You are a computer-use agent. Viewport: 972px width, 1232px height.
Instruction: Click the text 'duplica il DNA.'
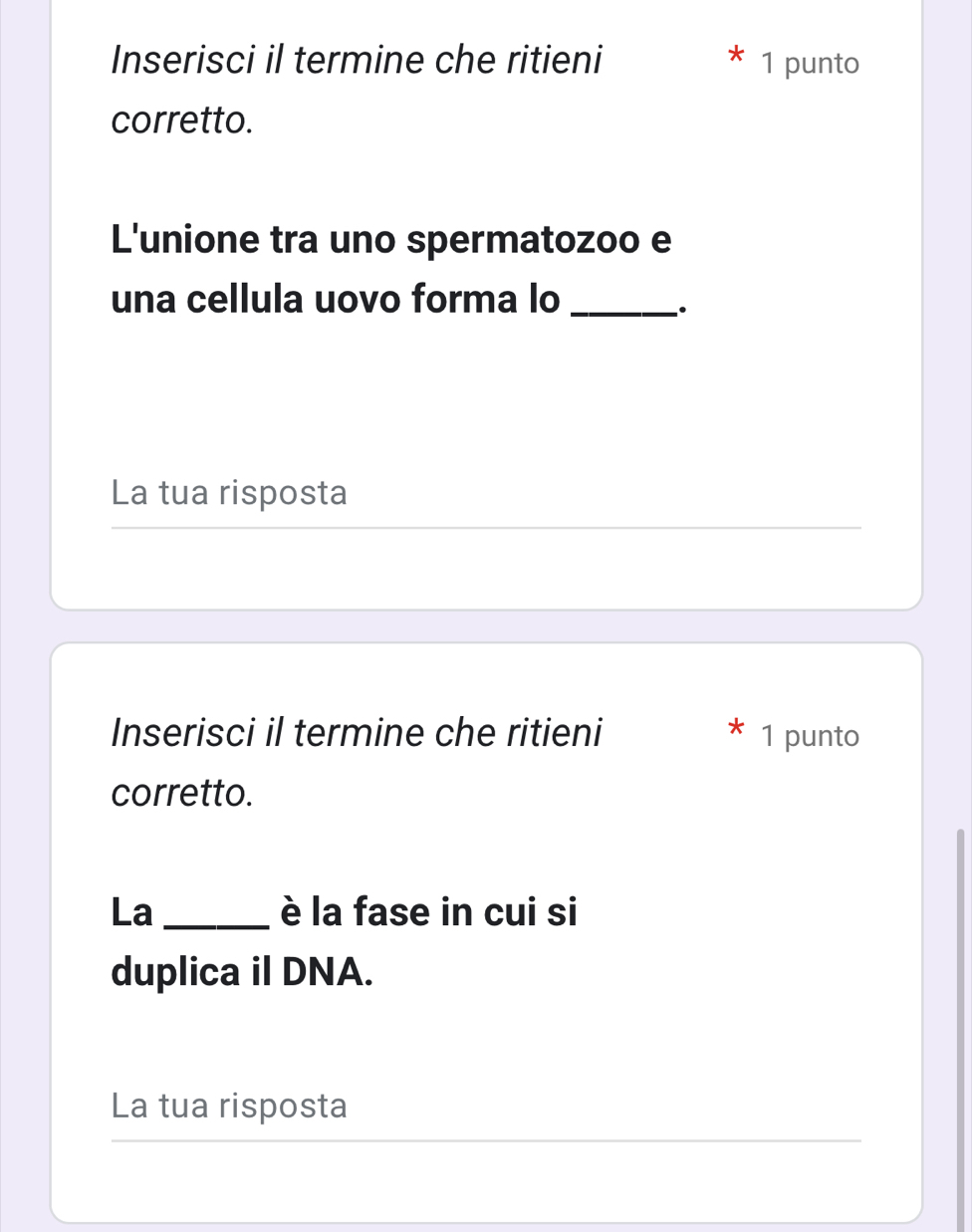tap(243, 972)
